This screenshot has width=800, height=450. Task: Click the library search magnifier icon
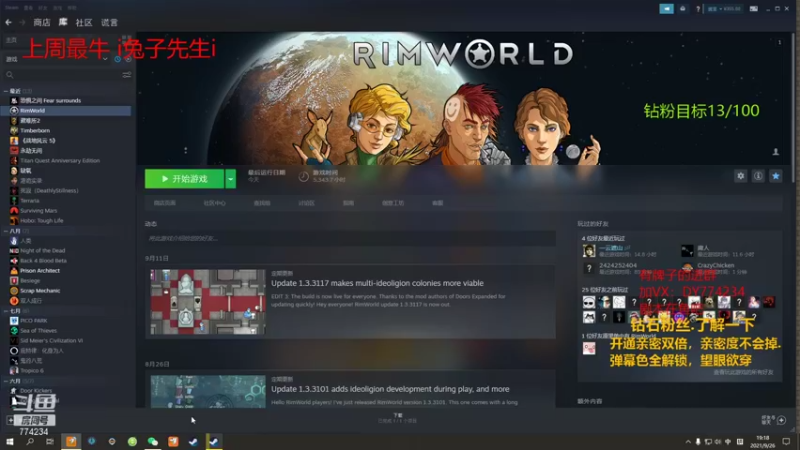(x=10, y=75)
